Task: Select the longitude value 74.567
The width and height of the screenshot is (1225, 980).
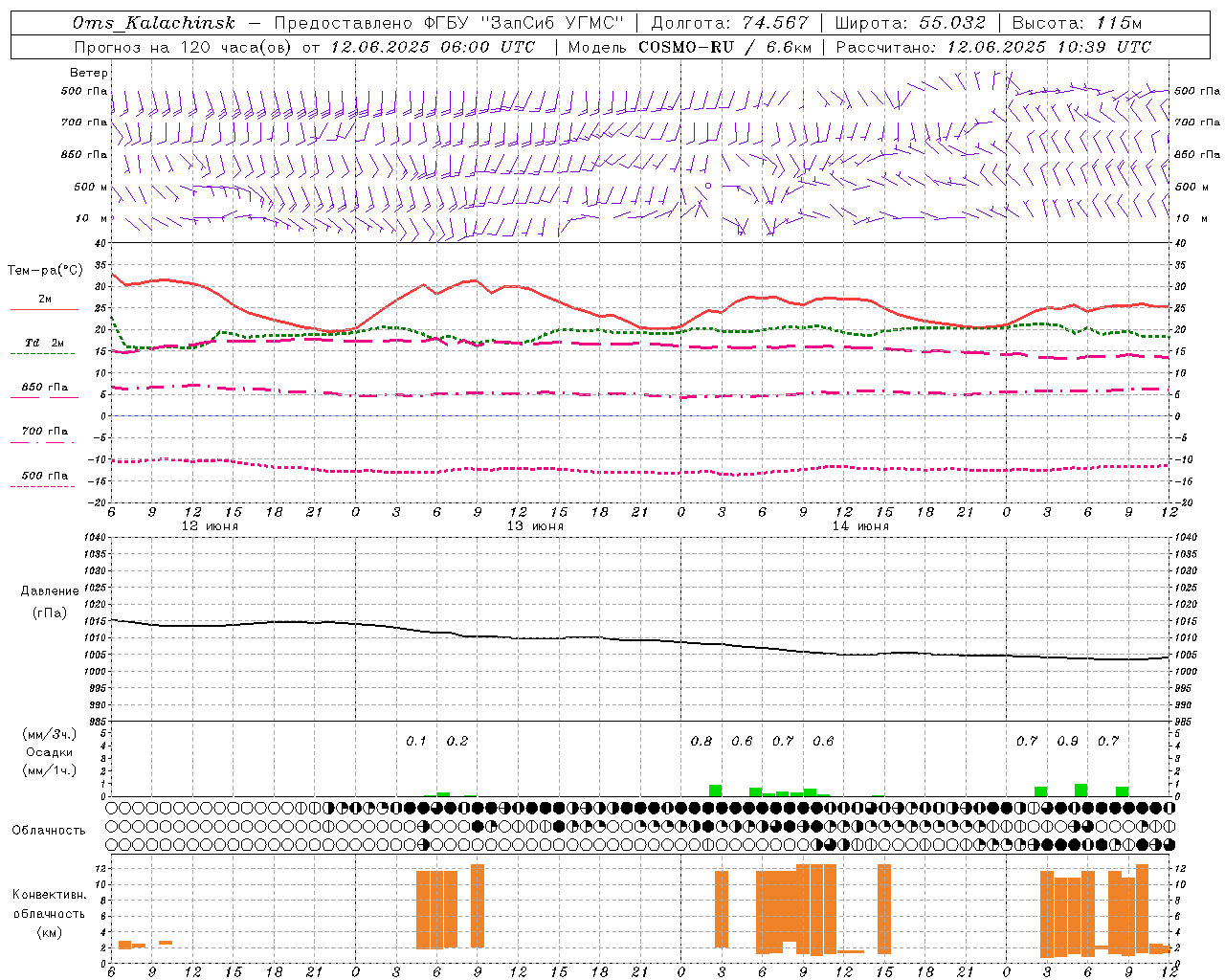Action: click(x=775, y=23)
